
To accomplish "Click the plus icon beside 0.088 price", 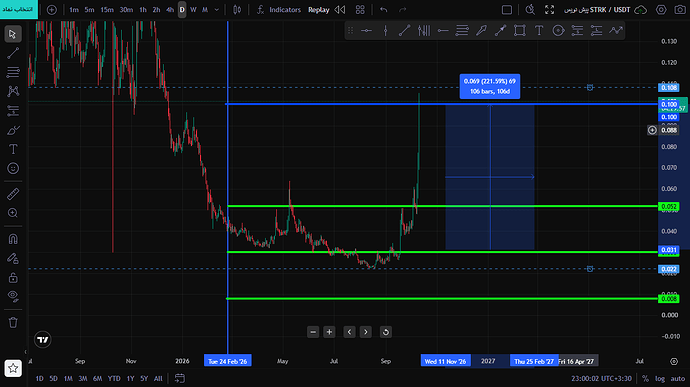I will click(x=652, y=130).
